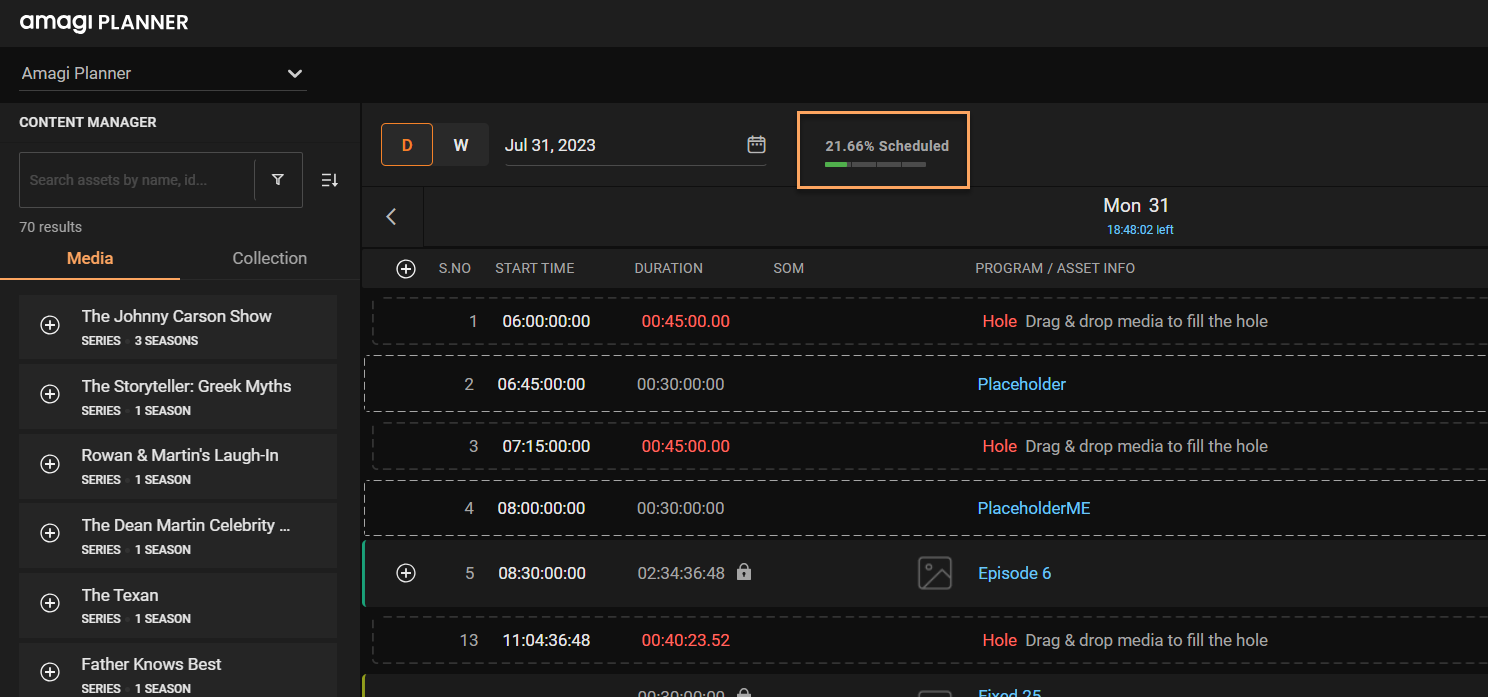Viewport: 1488px width, 697px height.
Task: Click the plus icon on Episode 6 row
Action: click(406, 573)
